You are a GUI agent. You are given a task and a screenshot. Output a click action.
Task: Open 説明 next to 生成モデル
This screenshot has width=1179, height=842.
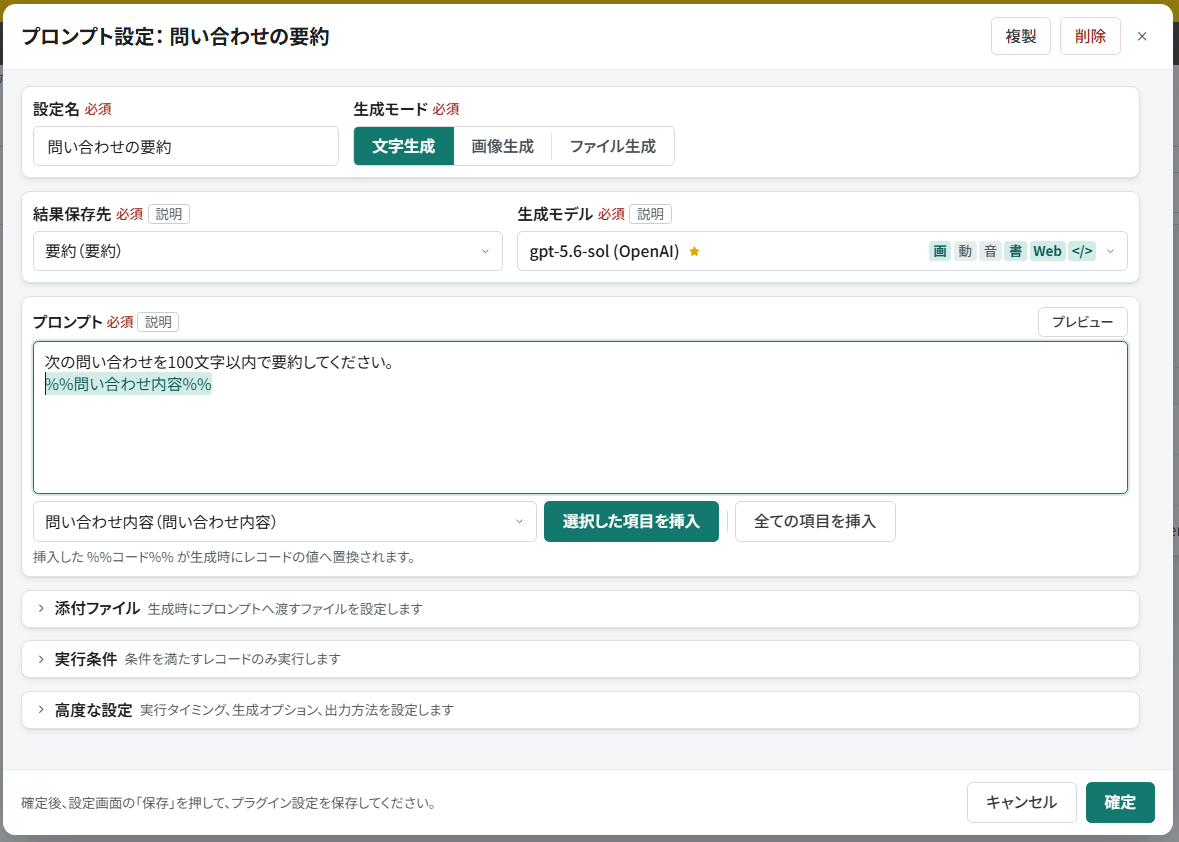[x=650, y=214]
